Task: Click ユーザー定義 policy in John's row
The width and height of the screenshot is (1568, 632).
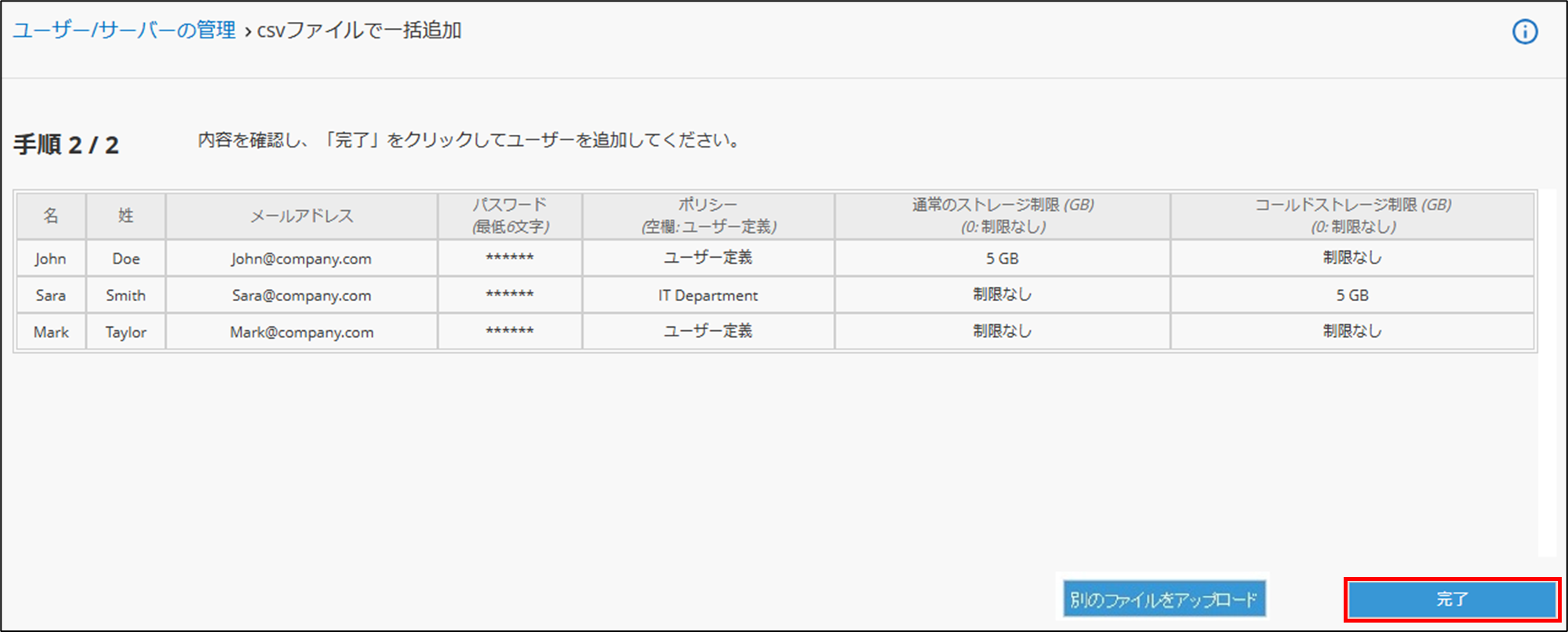Action: [x=708, y=258]
